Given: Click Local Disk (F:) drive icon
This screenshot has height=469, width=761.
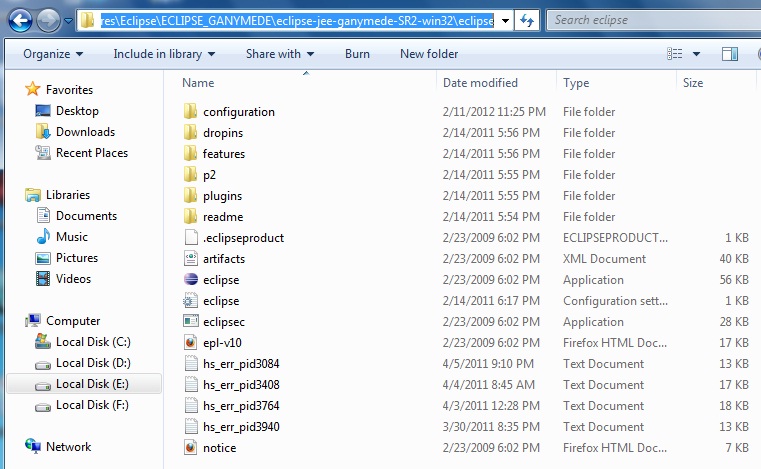Looking at the screenshot, I should (x=43, y=406).
